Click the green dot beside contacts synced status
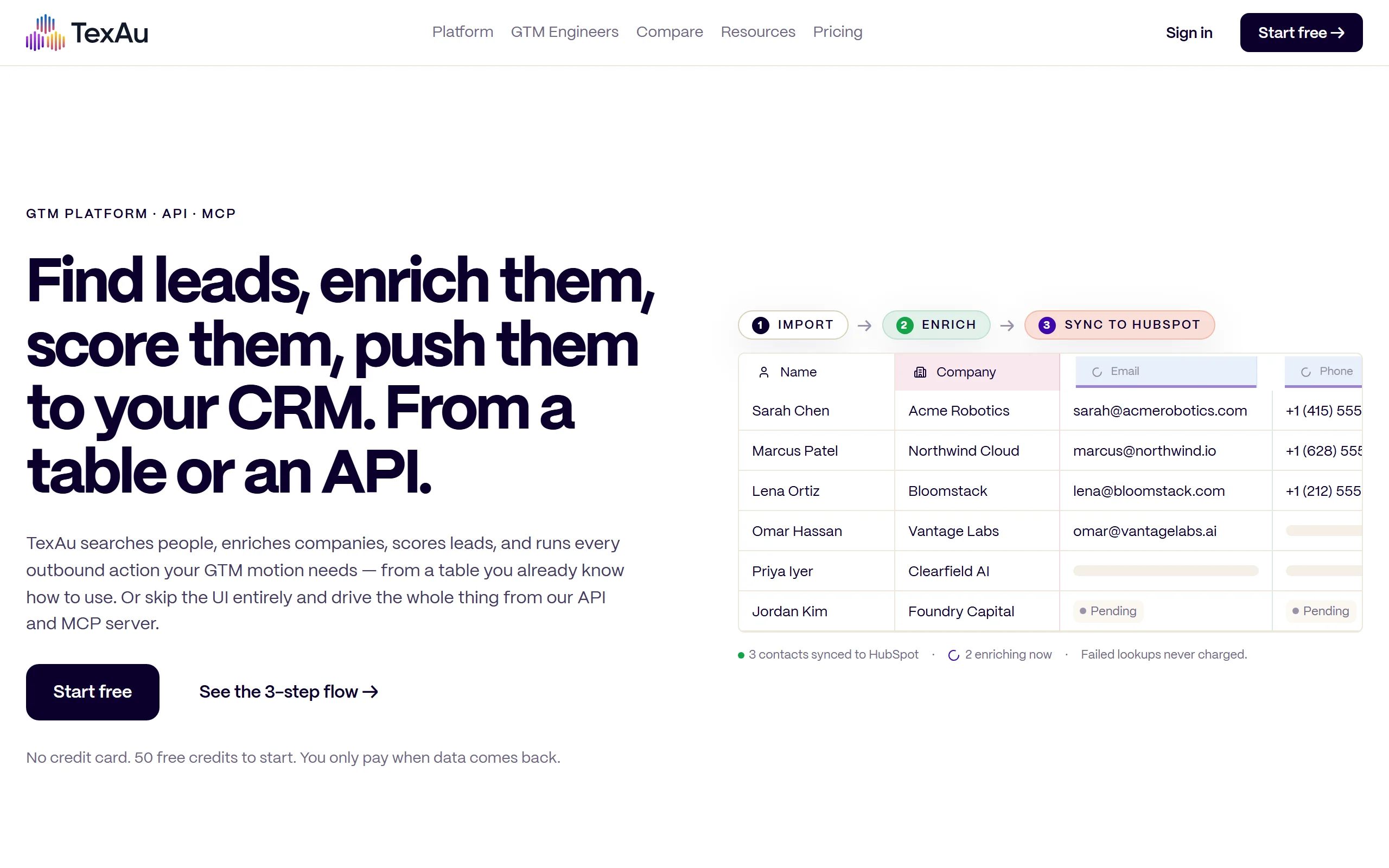The height and width of the screenshot is (868, 1389). click(741, 655)
